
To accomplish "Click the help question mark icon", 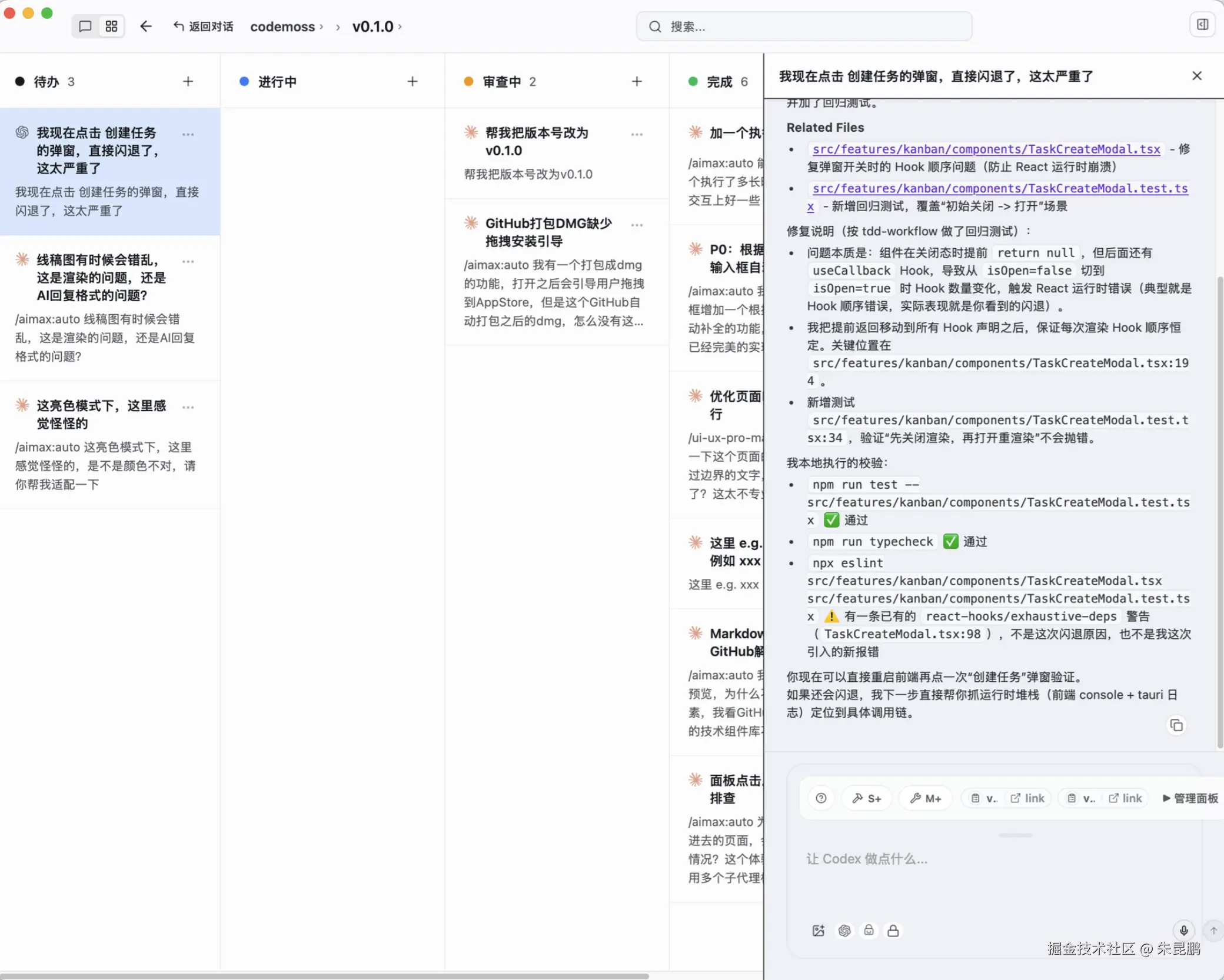I will click(821, 798).
